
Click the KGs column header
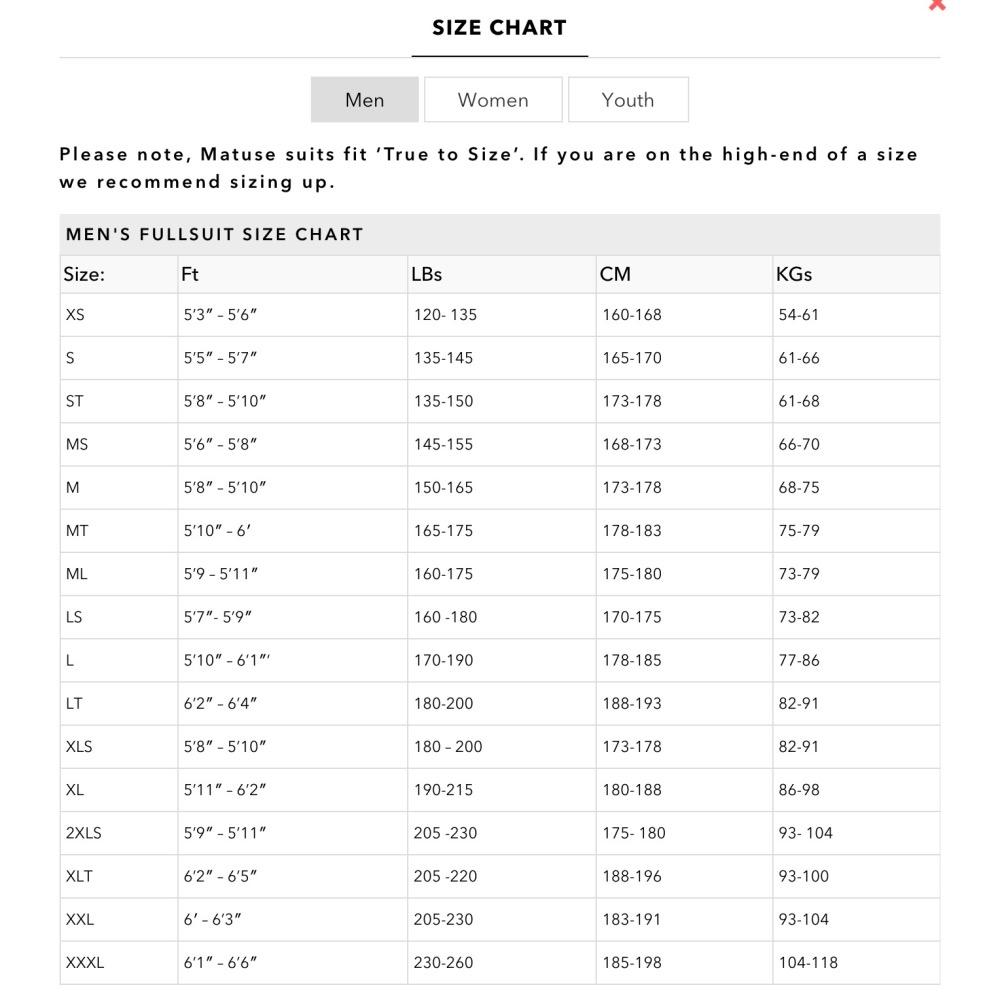click(x=794, y=274)
